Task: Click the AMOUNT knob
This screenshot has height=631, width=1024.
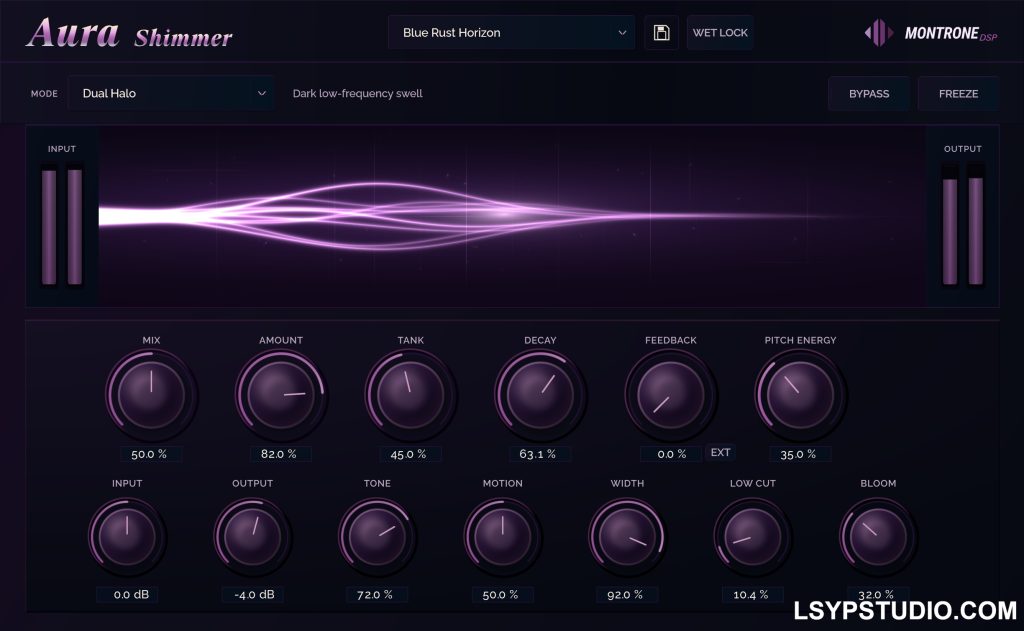Action: 280,395
